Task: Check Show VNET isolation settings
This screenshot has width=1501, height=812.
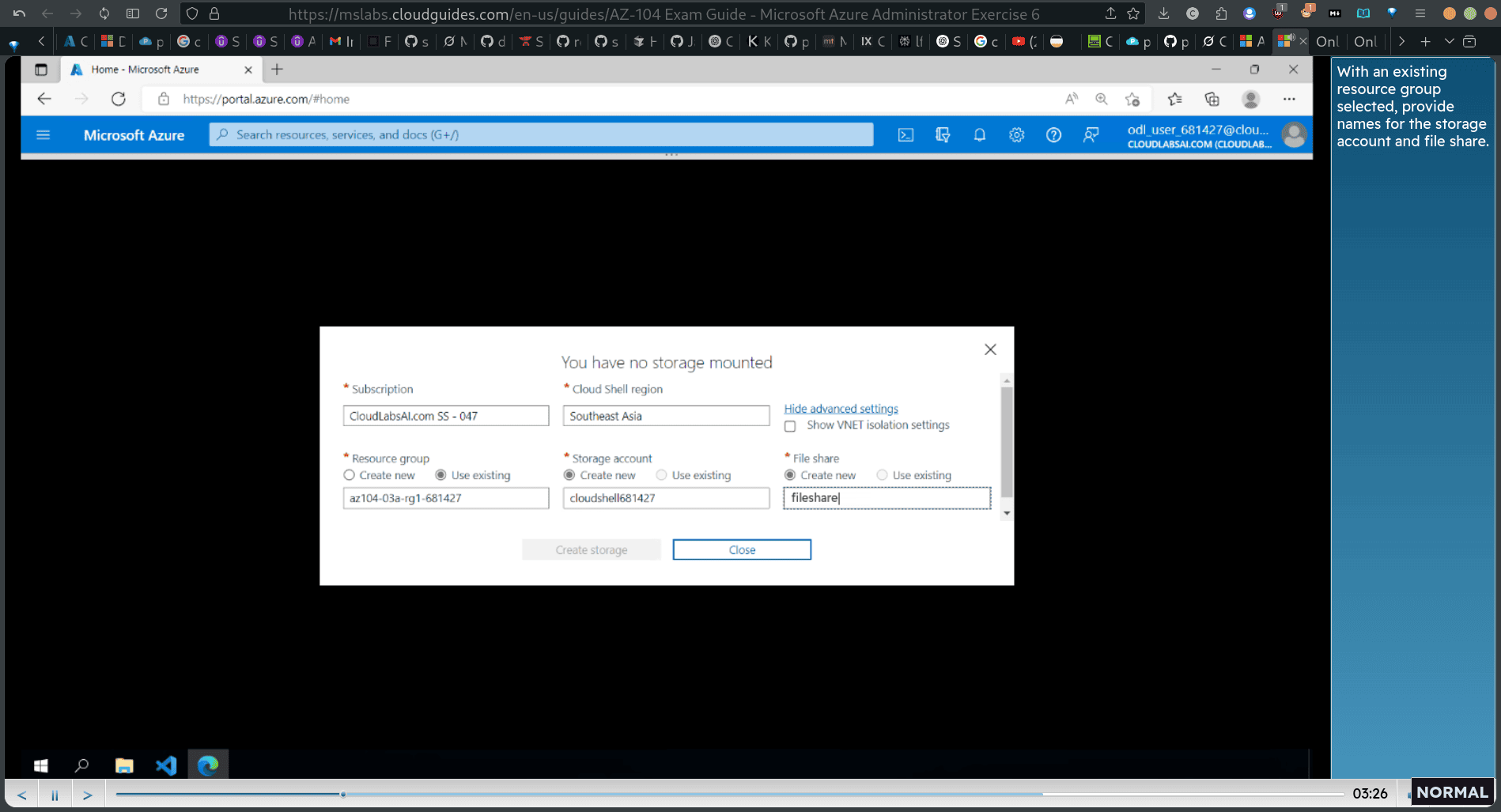Action: 790,426
